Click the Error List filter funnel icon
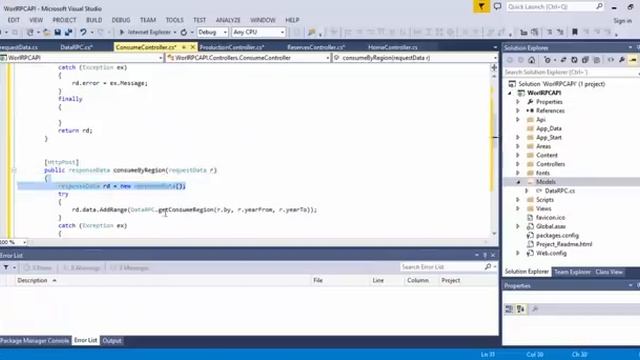The height and width of the screenshot is (360, 640). click(6, 268)
